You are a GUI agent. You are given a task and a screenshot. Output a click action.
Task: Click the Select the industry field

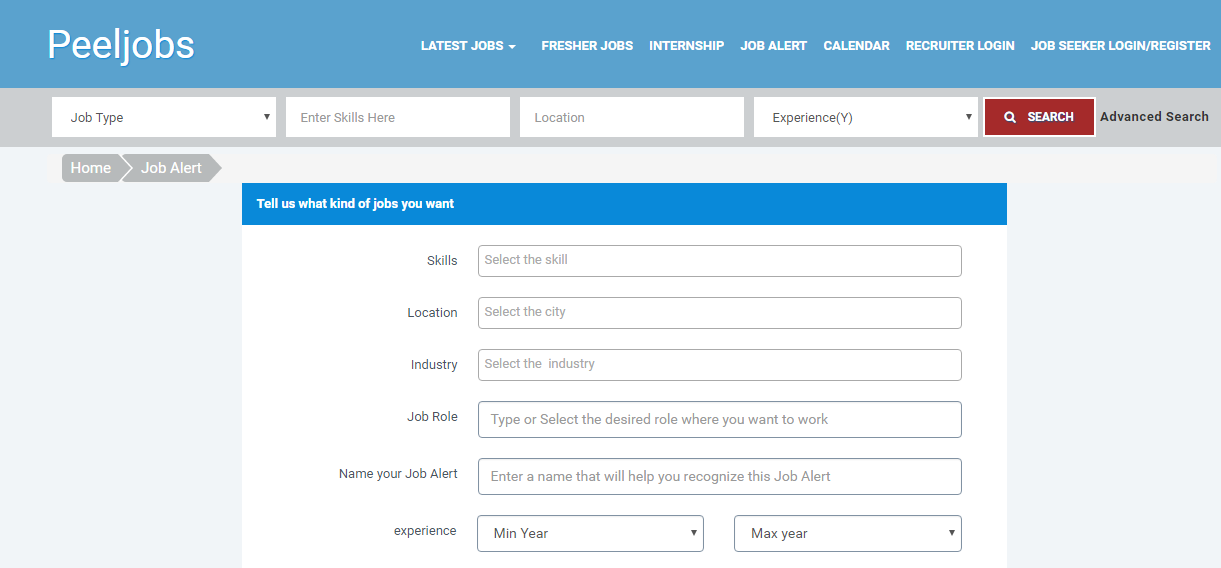click(x=720, y=365)
